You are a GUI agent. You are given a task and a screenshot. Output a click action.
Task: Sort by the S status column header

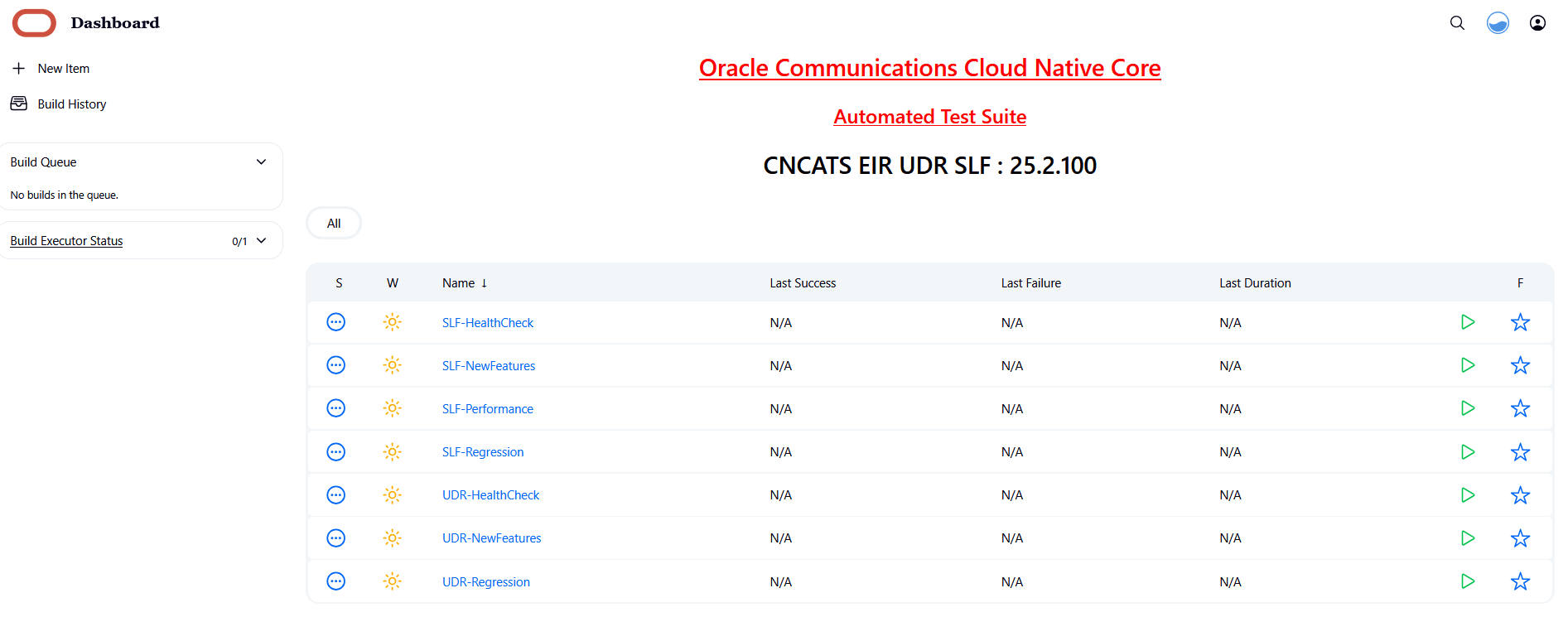[x=339, y=283]
